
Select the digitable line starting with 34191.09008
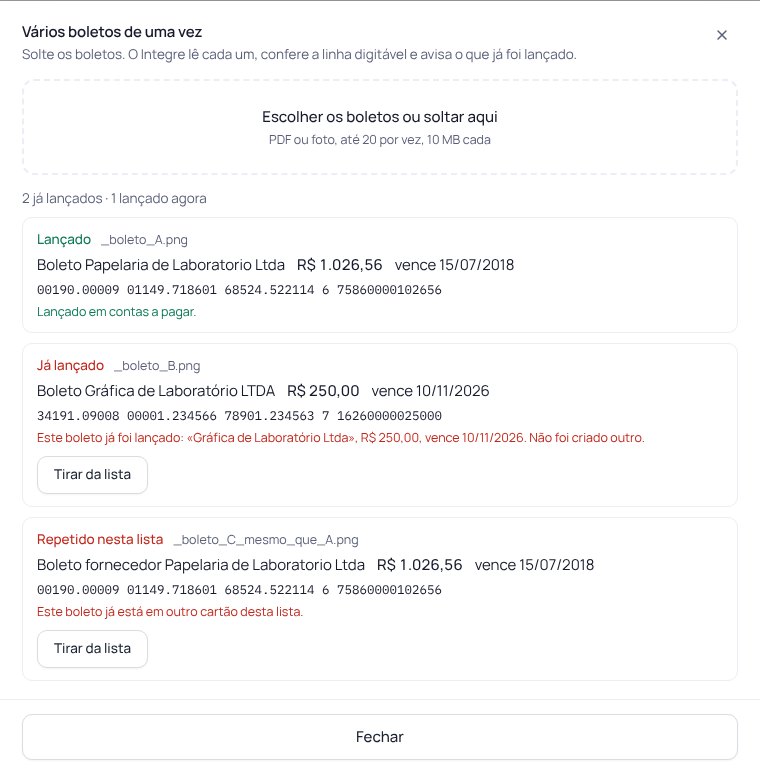tap(239, 416)
